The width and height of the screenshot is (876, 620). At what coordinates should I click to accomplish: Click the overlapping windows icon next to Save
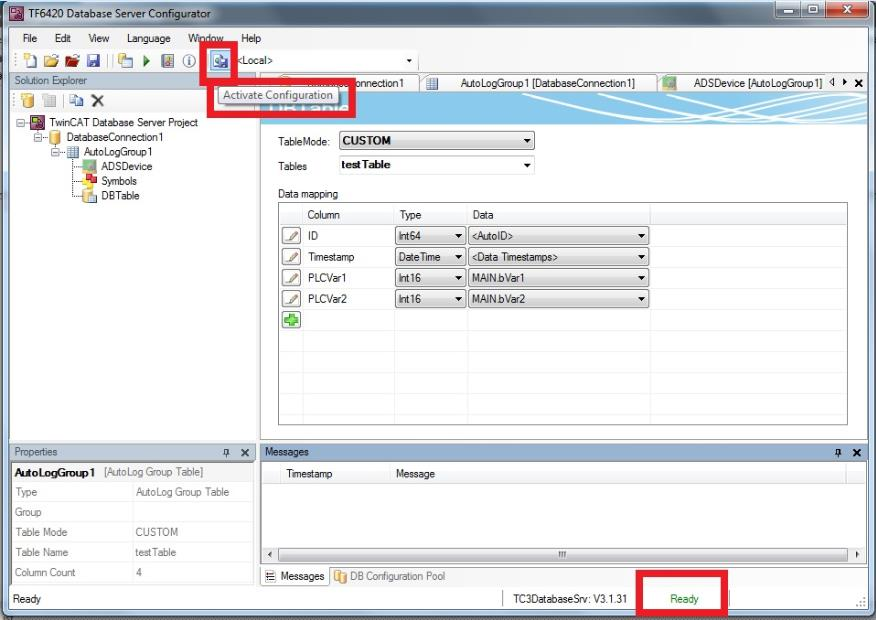(x=125, y=60)
